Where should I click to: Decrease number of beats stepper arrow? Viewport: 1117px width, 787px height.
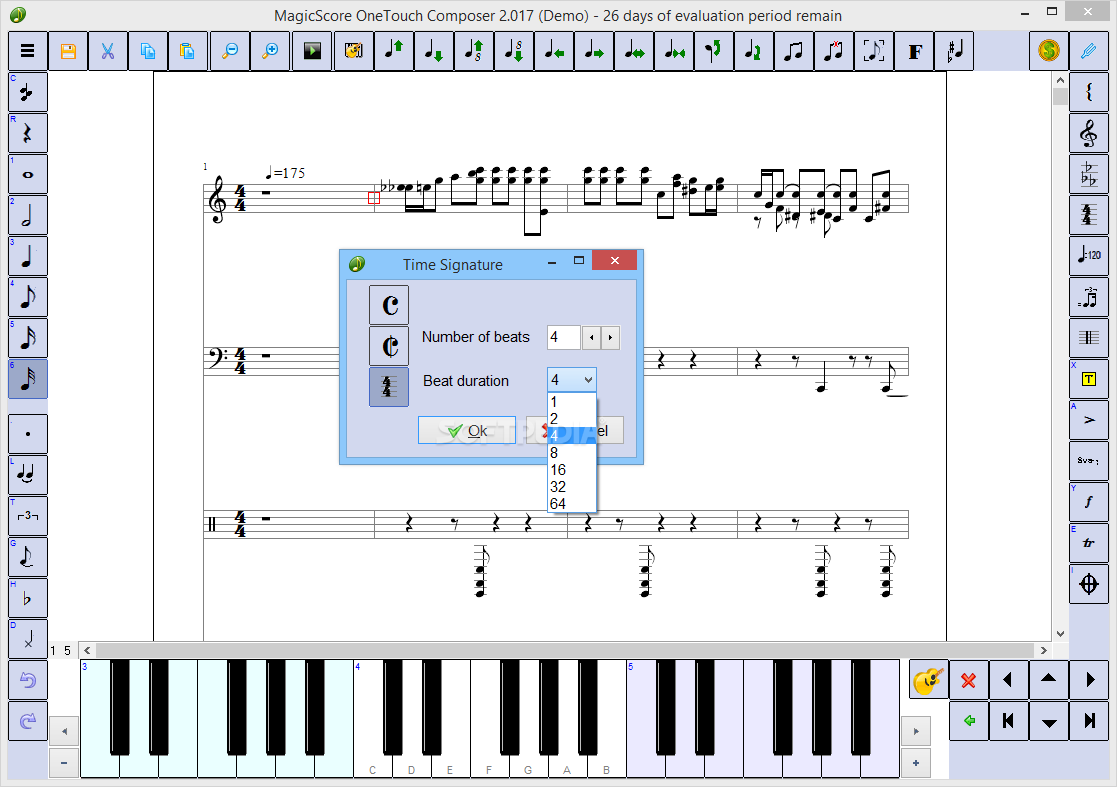click(592, 337)
